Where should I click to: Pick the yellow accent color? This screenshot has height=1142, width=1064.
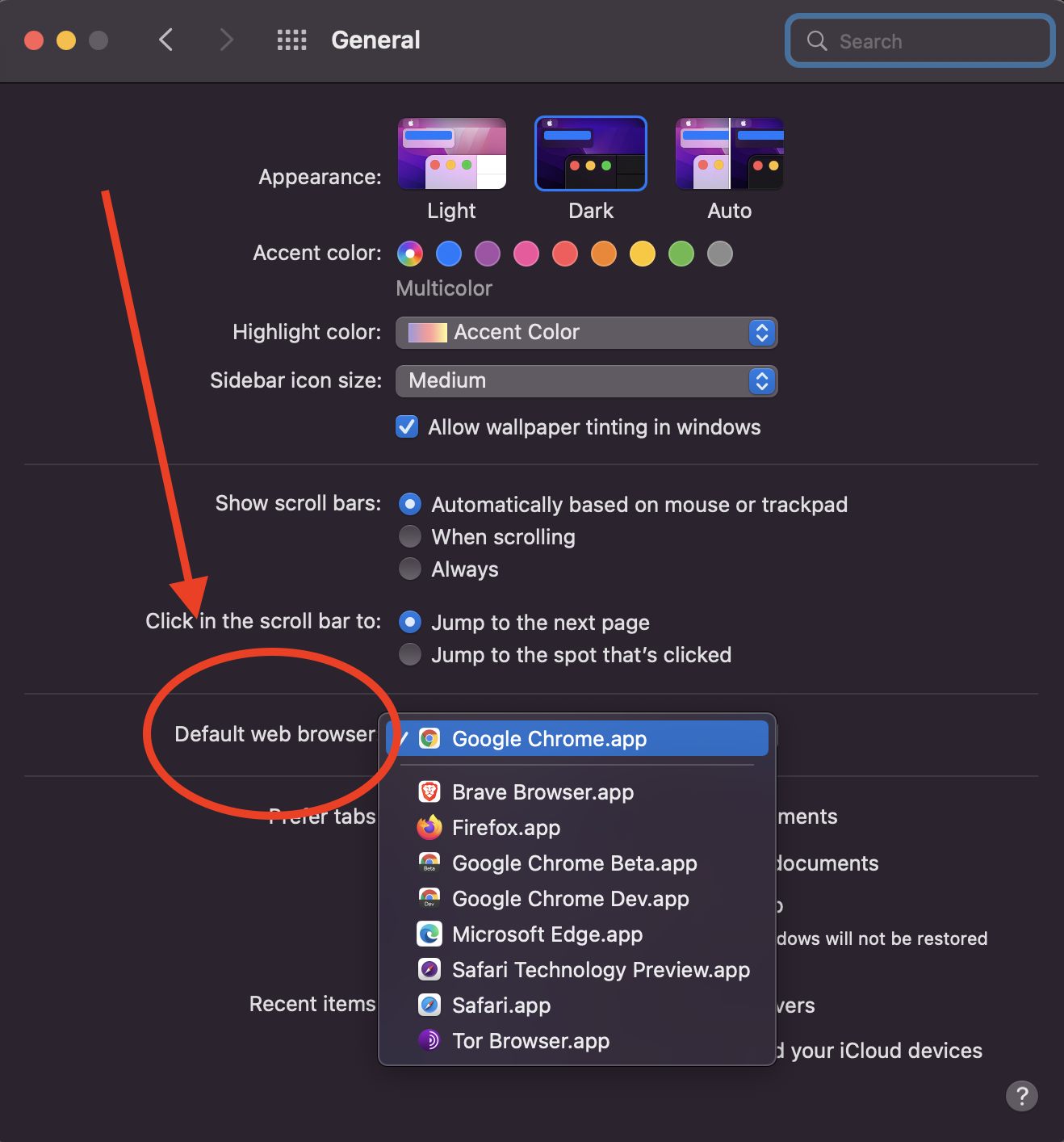[643, 254]
